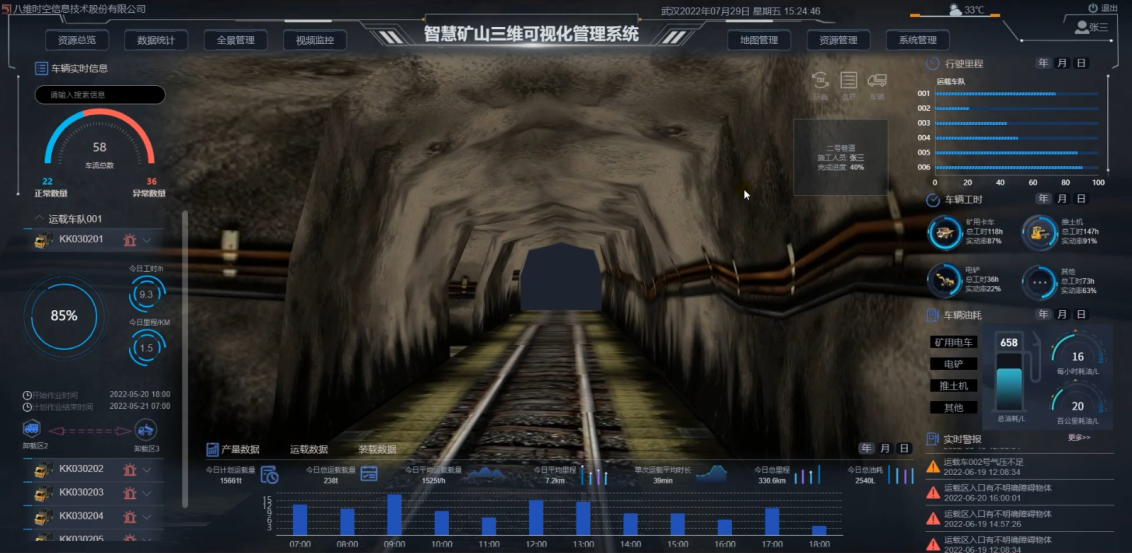Expand the KK030202 vehicle row
The width and height of the screenshot is (1132, 553).
tap(147, 469)
